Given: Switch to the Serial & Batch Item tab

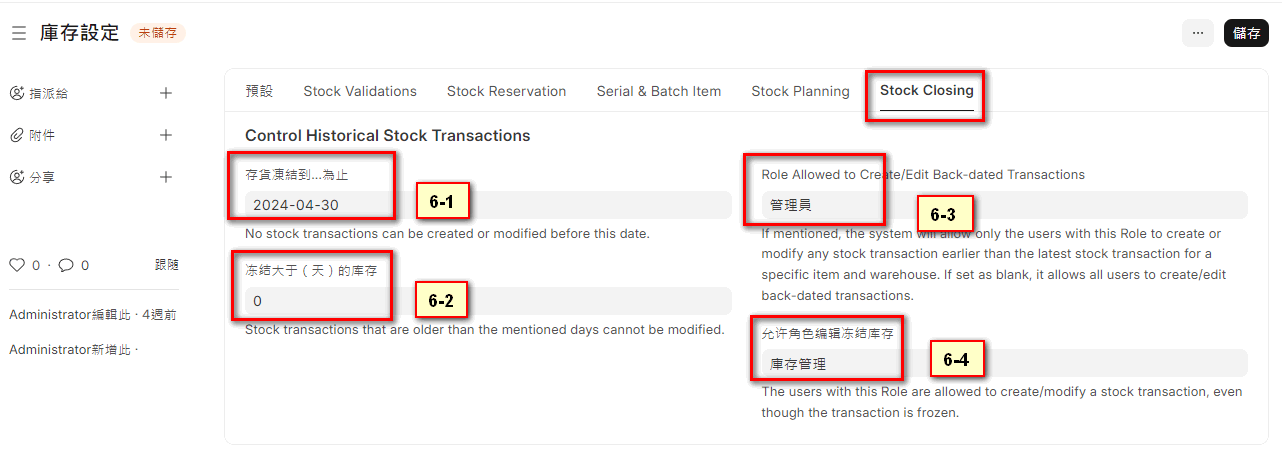Looking at the screenshot, I should point(659,91).
